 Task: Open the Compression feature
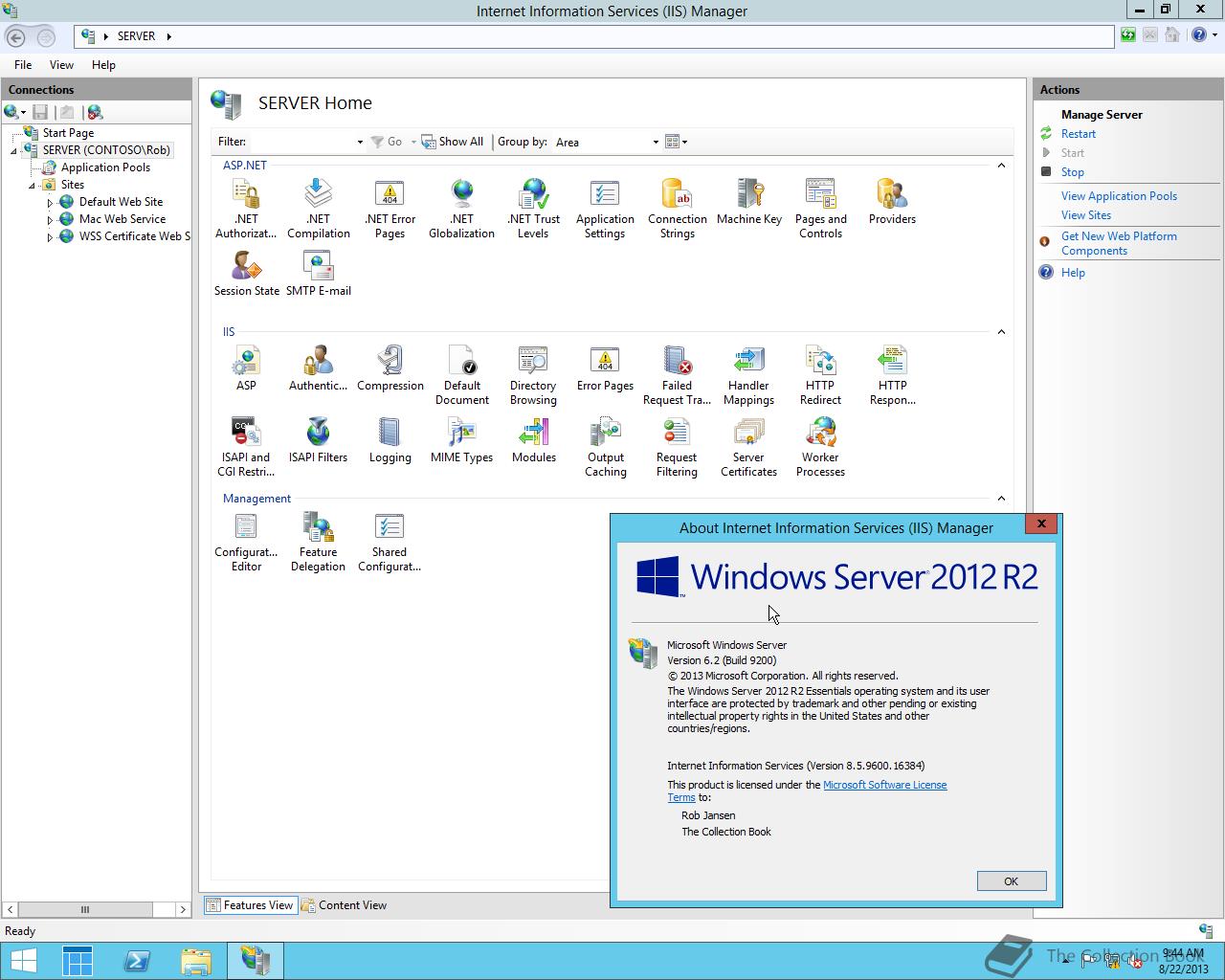[x=390, y=368]
